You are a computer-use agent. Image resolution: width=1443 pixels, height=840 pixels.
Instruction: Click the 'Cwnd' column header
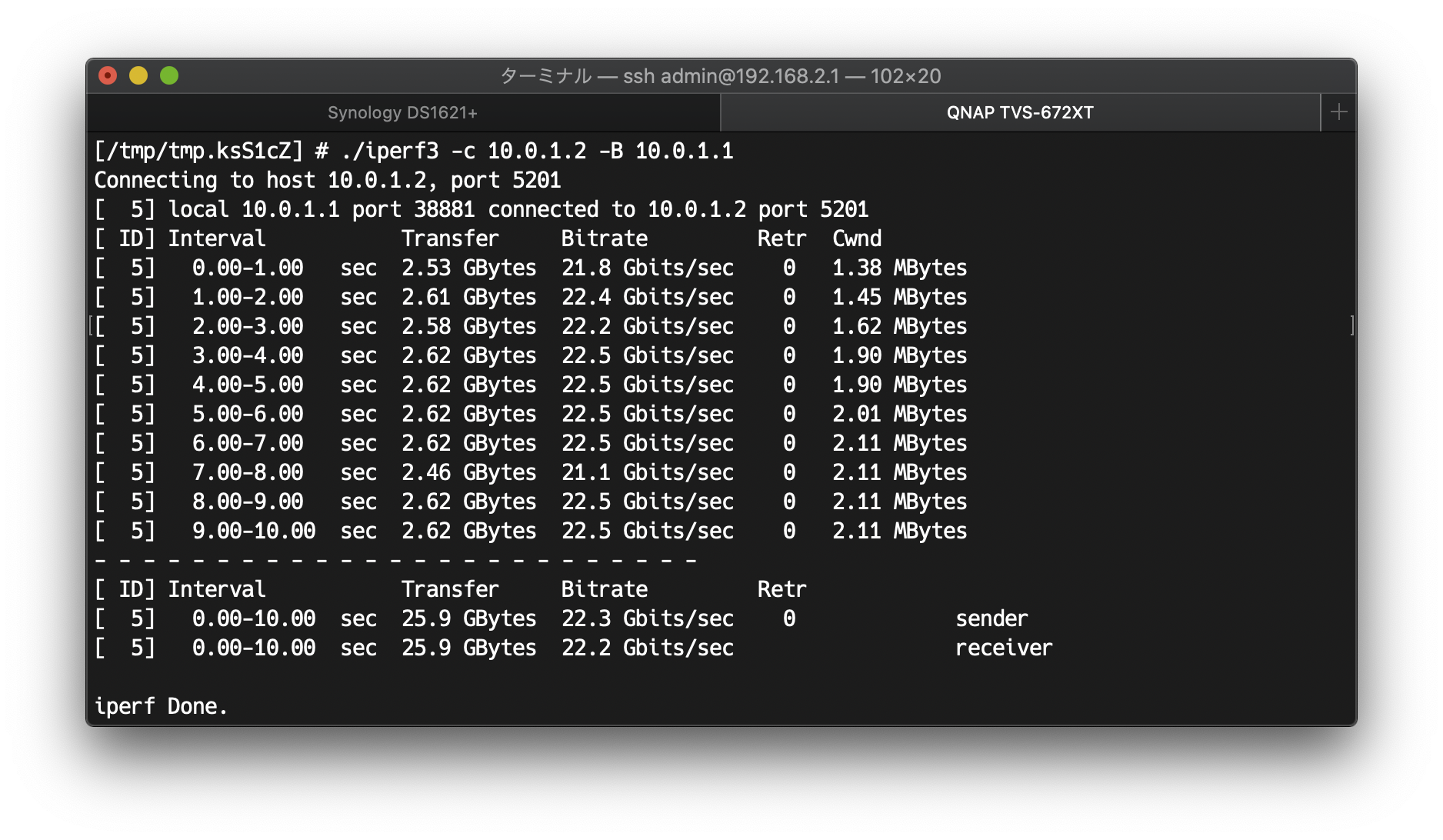pos(857,238)
